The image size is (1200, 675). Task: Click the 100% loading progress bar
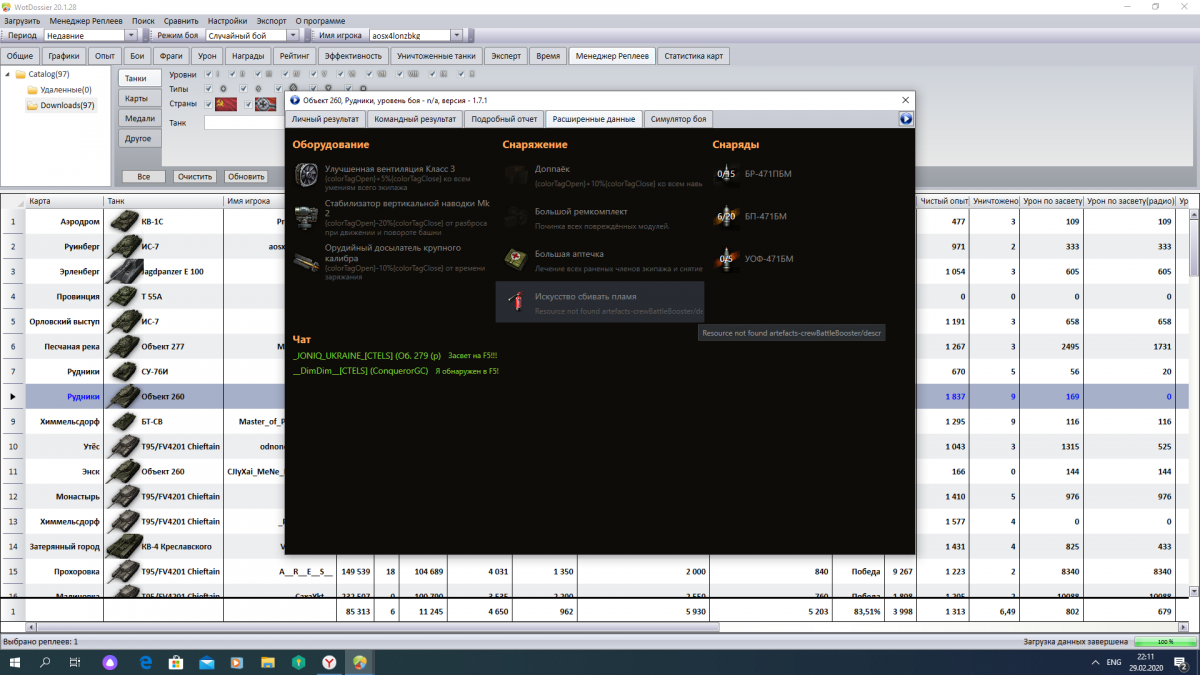[1163, 641]
